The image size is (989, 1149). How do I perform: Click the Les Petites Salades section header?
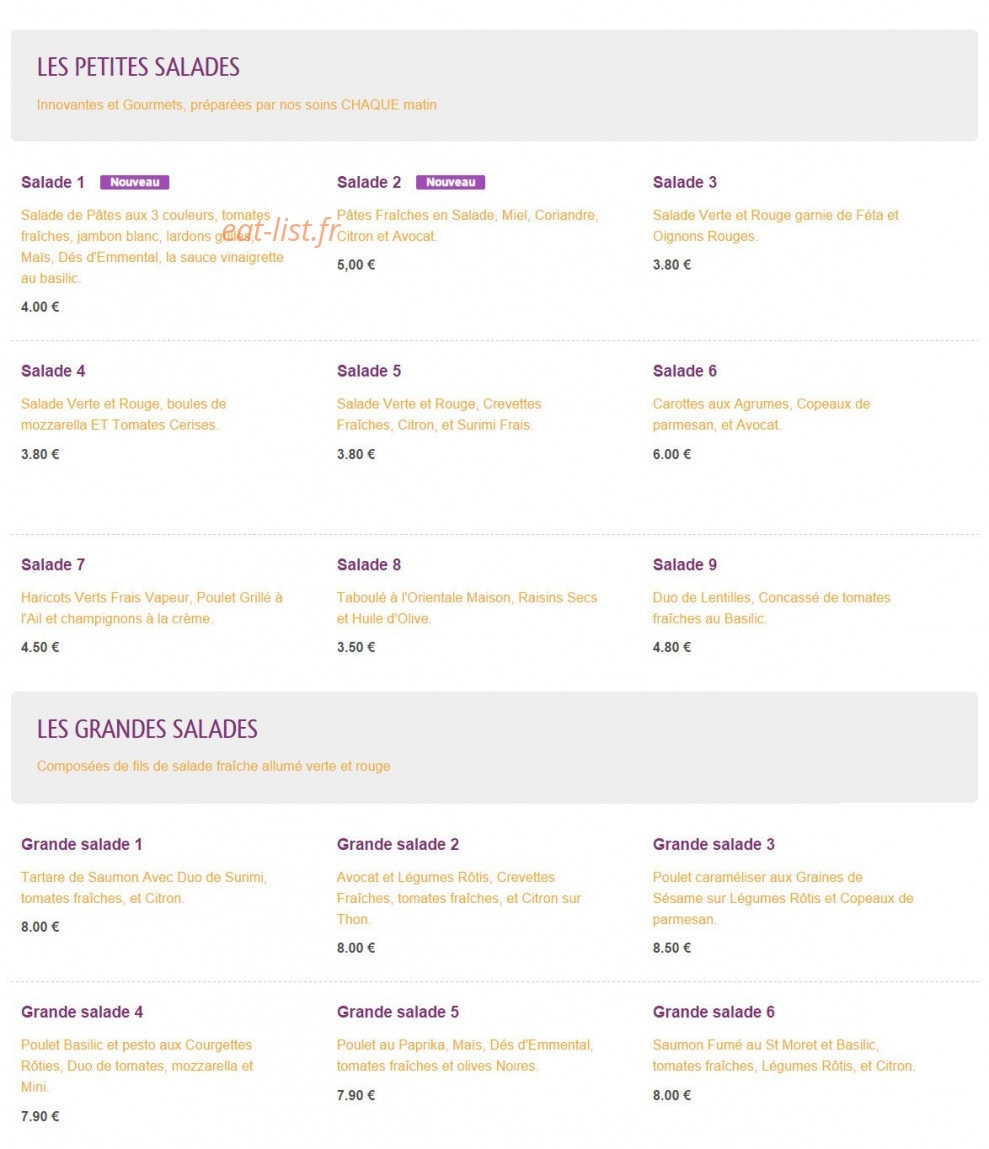(138, 67)
